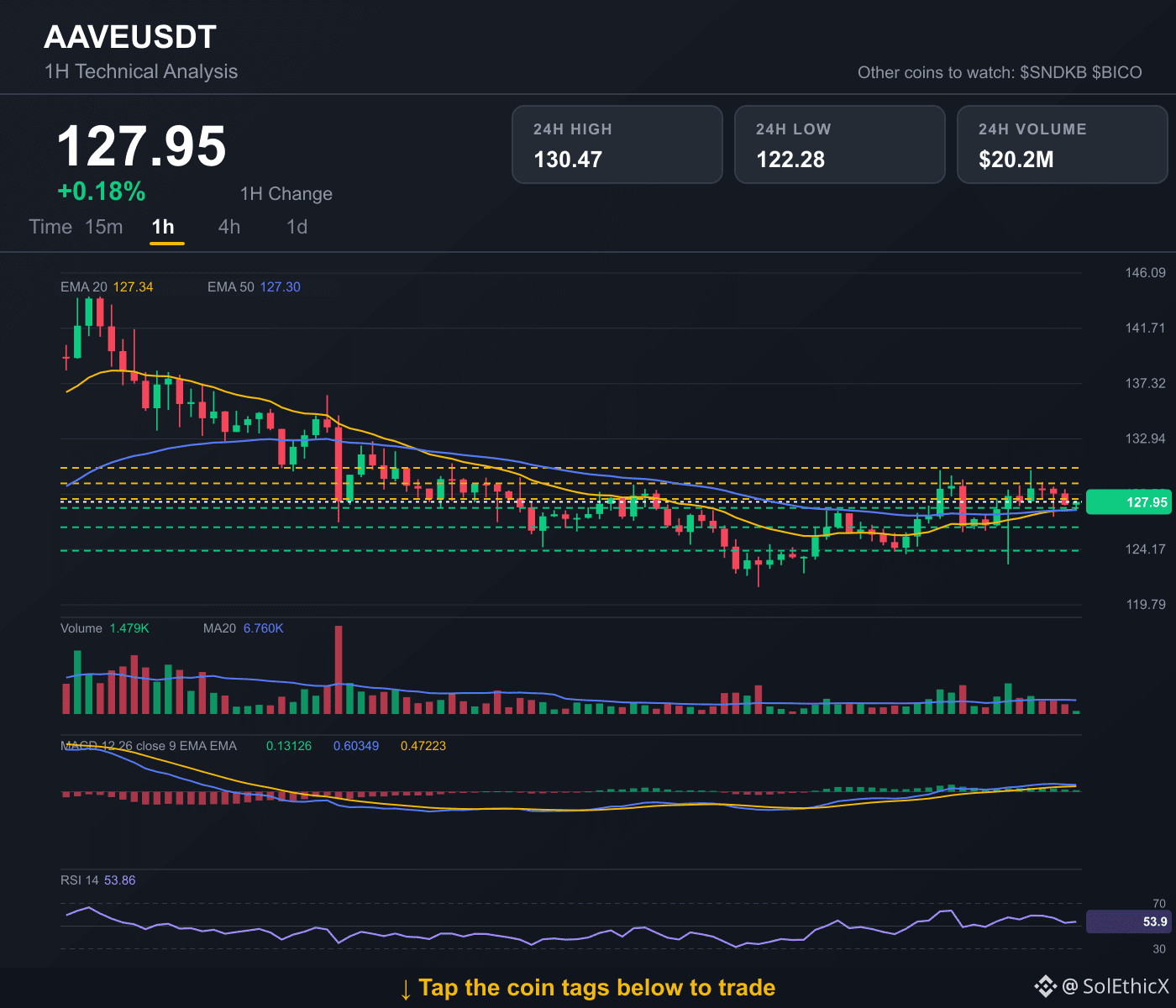This screenshot has width=1176, height=1008.
Task: Click the Volume value 1.479K
Action: tap(129, 628)
